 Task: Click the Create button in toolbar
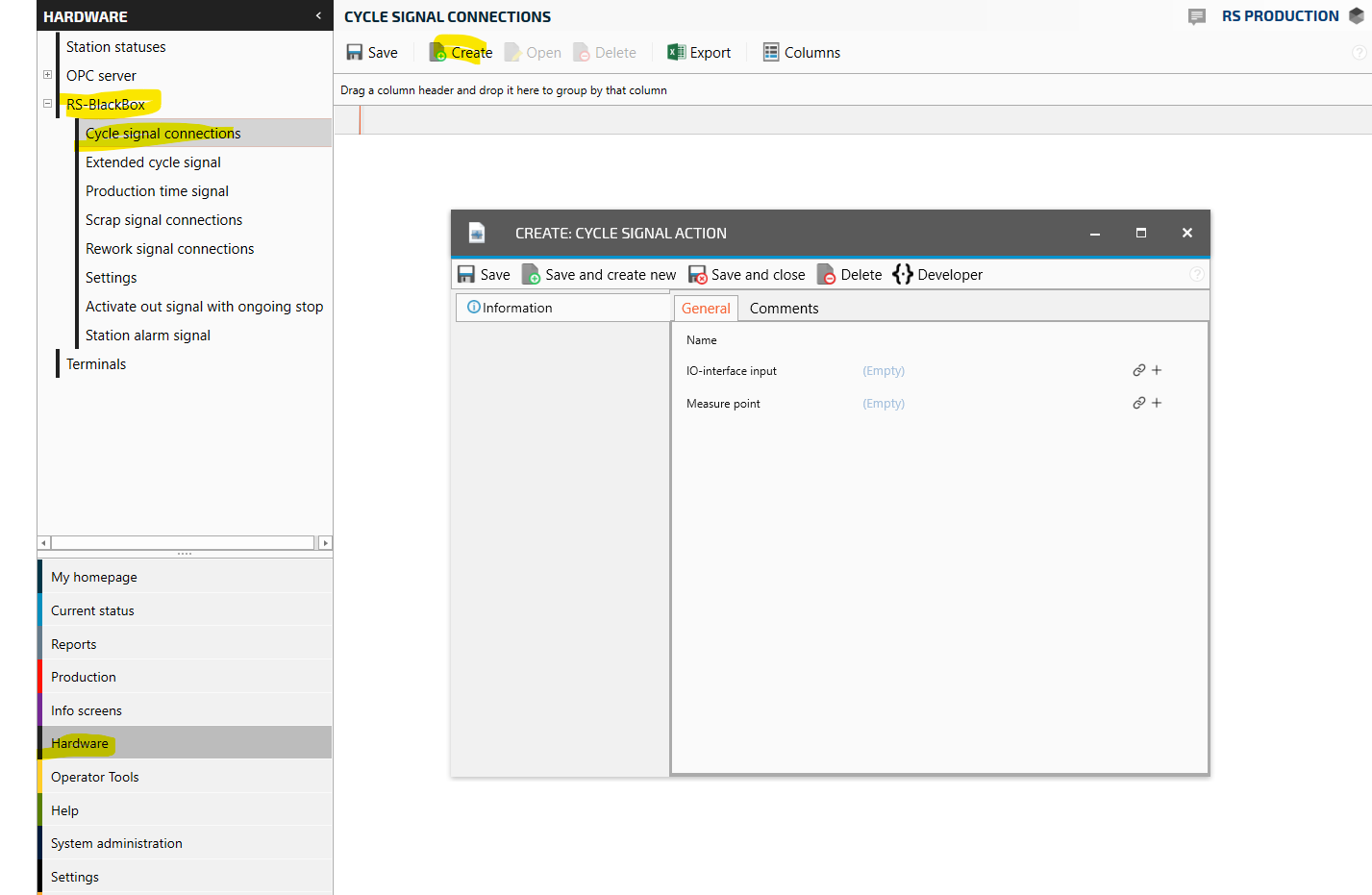[x=461, y=53]
